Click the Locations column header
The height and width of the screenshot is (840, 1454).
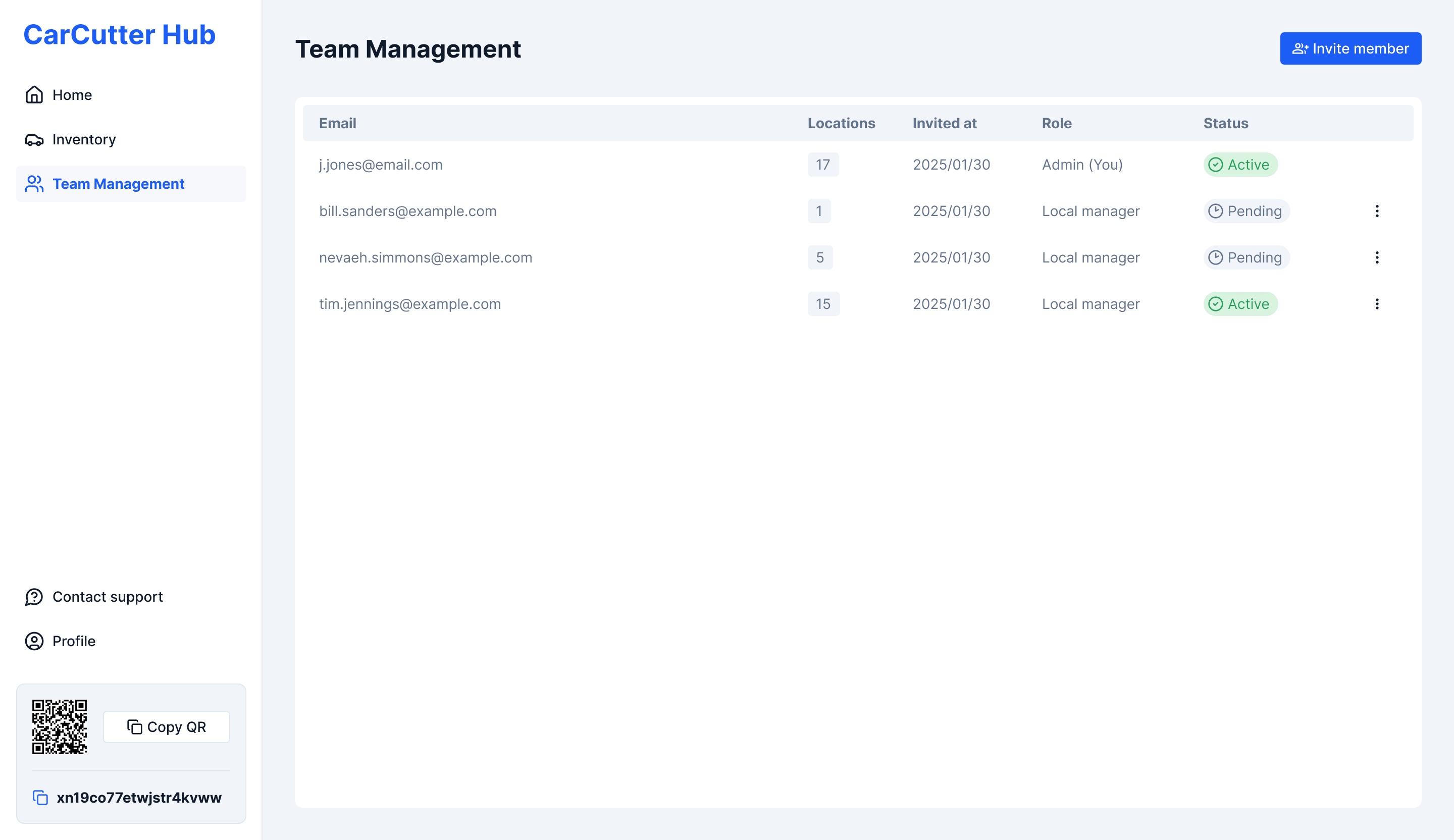click(841, 124)
